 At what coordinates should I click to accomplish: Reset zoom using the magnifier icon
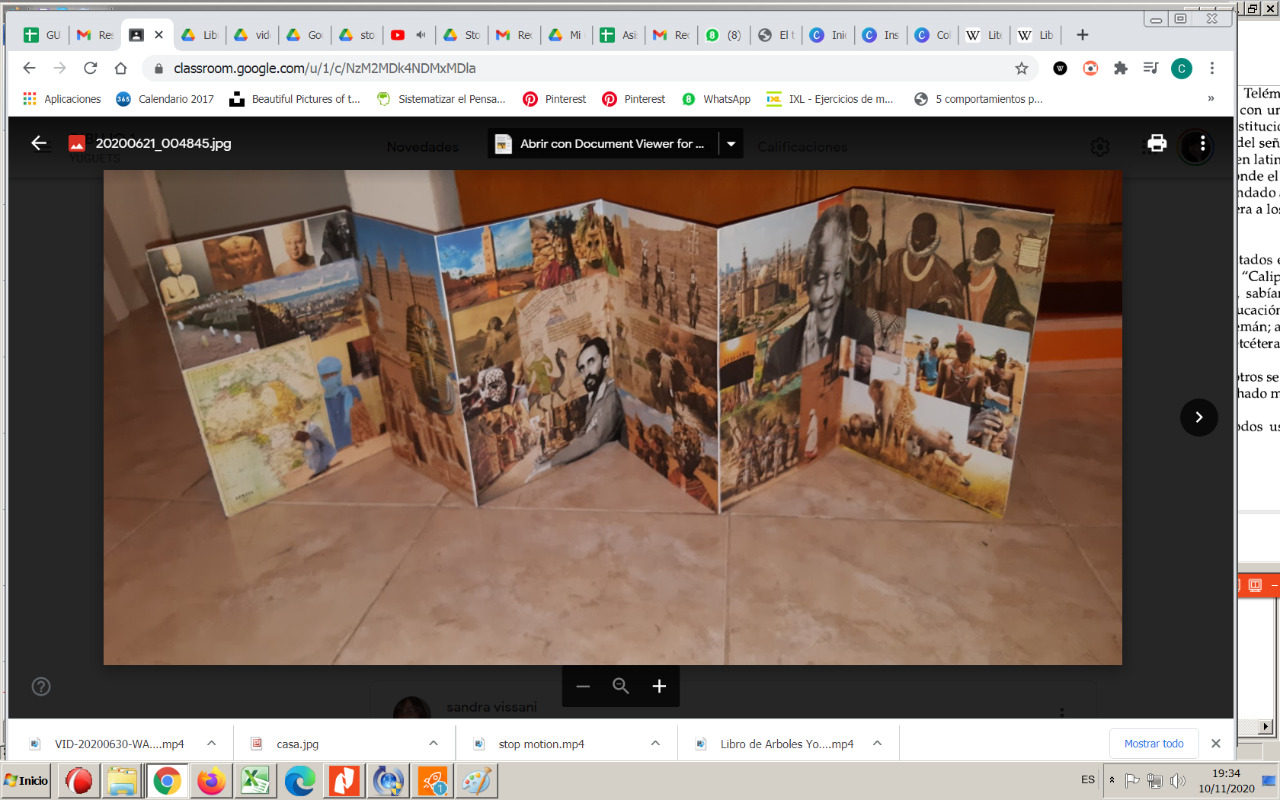(x=621, y=686)
